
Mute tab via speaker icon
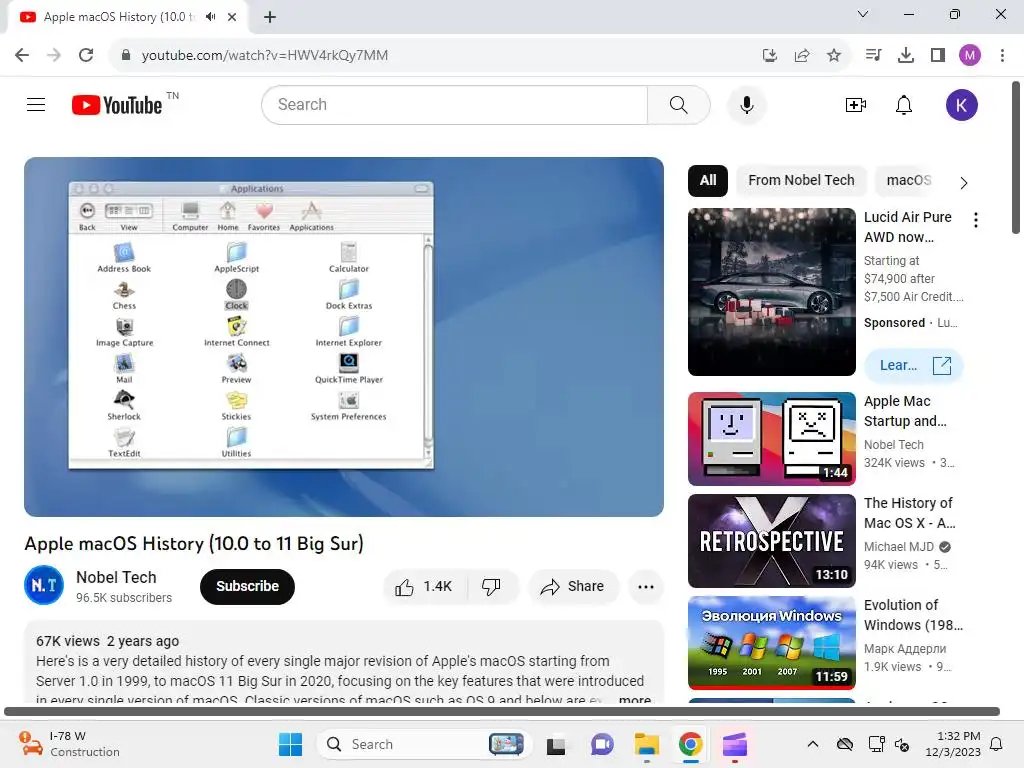[x=210, y=17]
